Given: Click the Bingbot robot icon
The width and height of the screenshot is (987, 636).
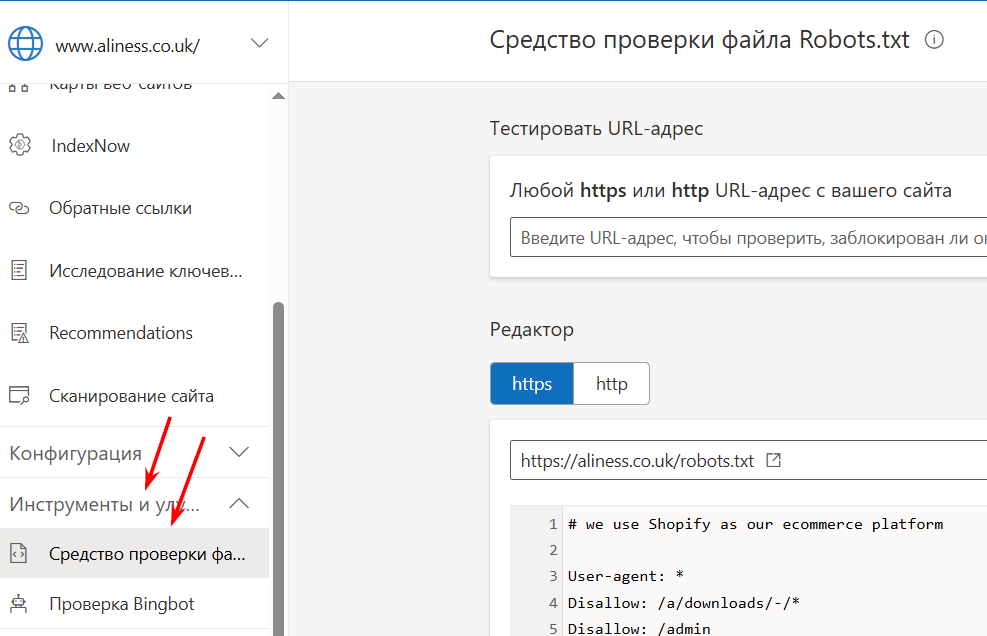Looking at the screenshot, I should pos(19,603).
